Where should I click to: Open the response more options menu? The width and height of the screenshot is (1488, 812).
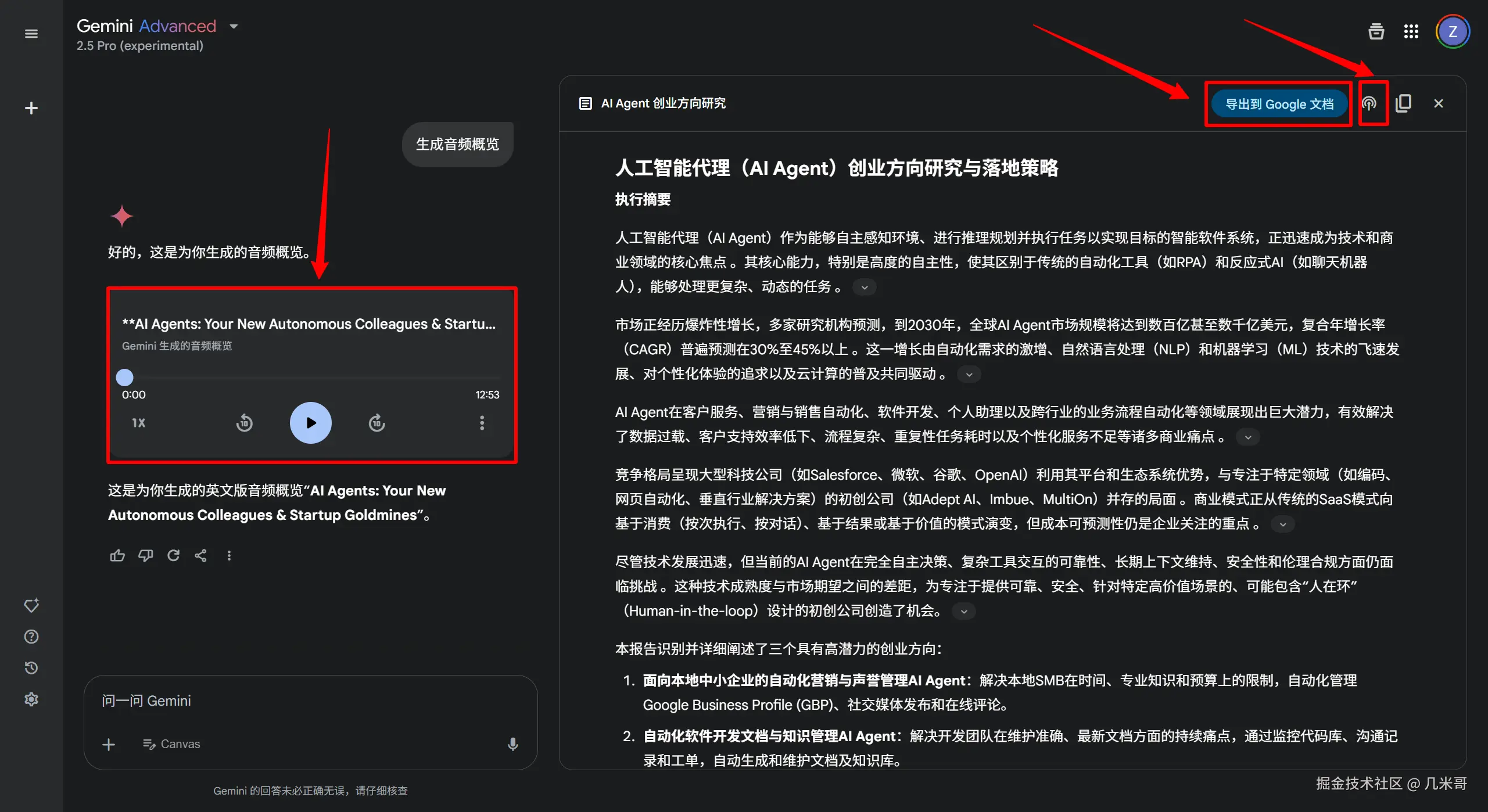(x=229, y=555)
